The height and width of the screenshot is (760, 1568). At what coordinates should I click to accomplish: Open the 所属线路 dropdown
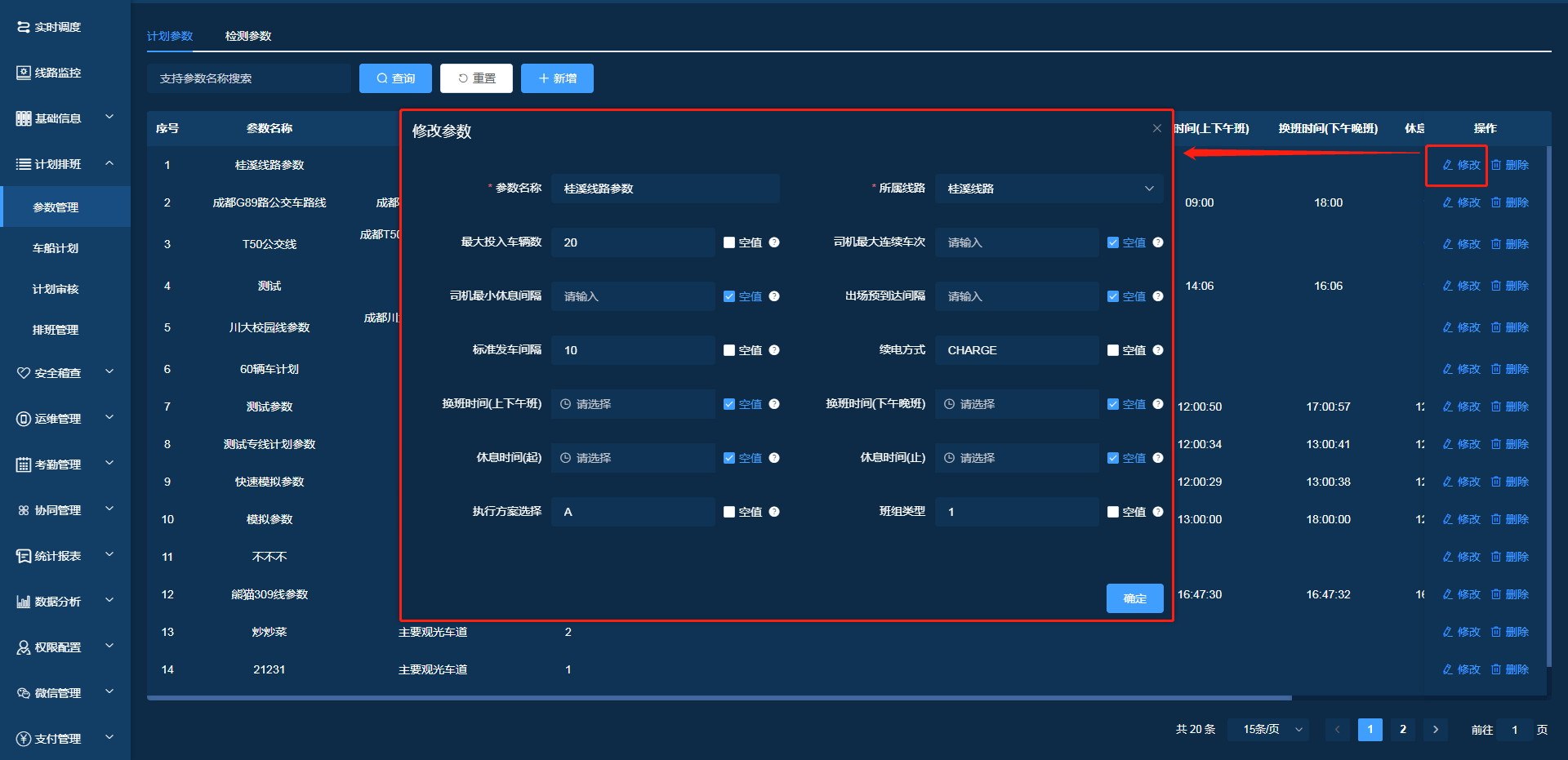(x=1049, y=189)
